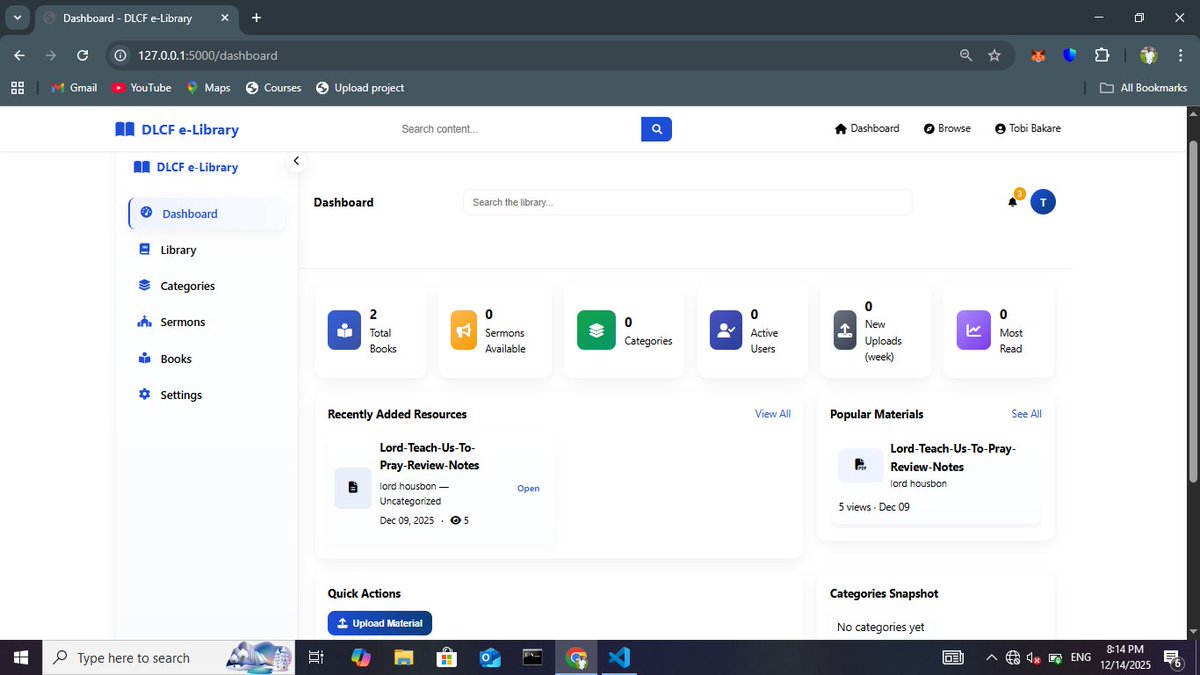
Task: Open Popular Materials Lord-Teach-Us-To-Pray title
Action: pos(953,458)
